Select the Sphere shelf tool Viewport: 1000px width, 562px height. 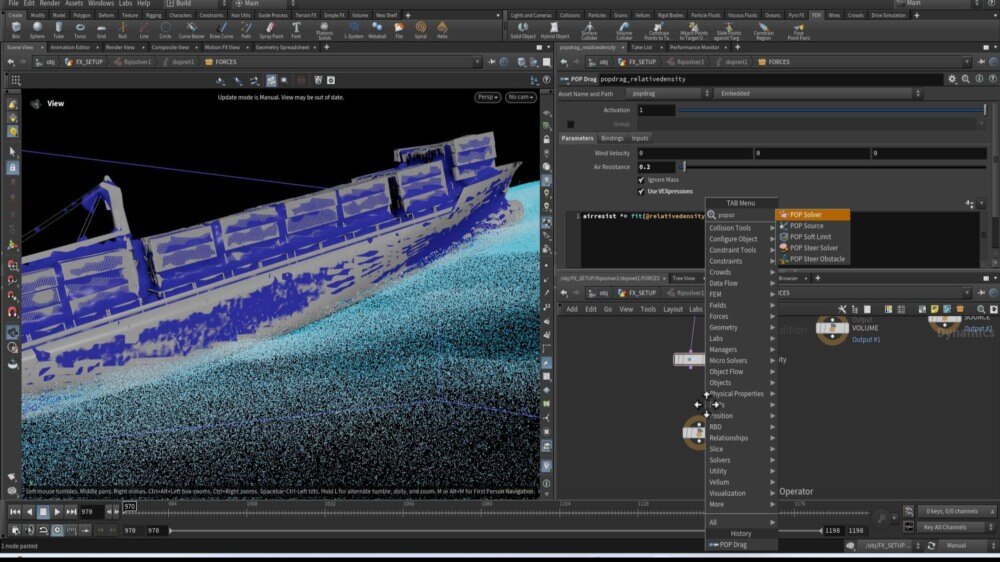tap(37, 29)
